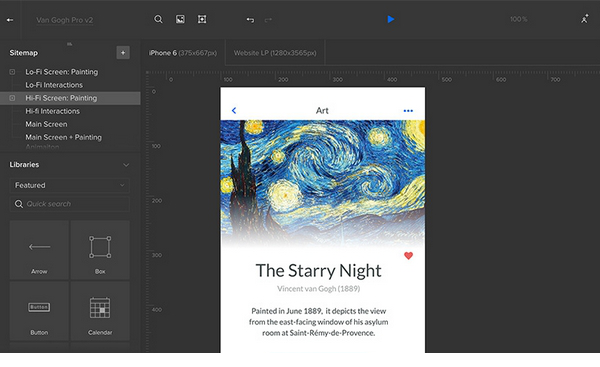Select Lo-Fi Interactions page
Screen dimensions: 600x367
pos(54,85)
